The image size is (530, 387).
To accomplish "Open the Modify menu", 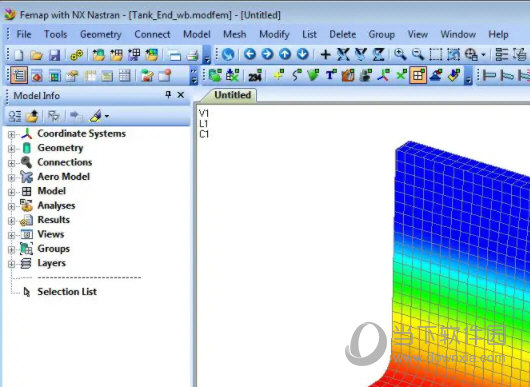I will [x=274, y=34].
